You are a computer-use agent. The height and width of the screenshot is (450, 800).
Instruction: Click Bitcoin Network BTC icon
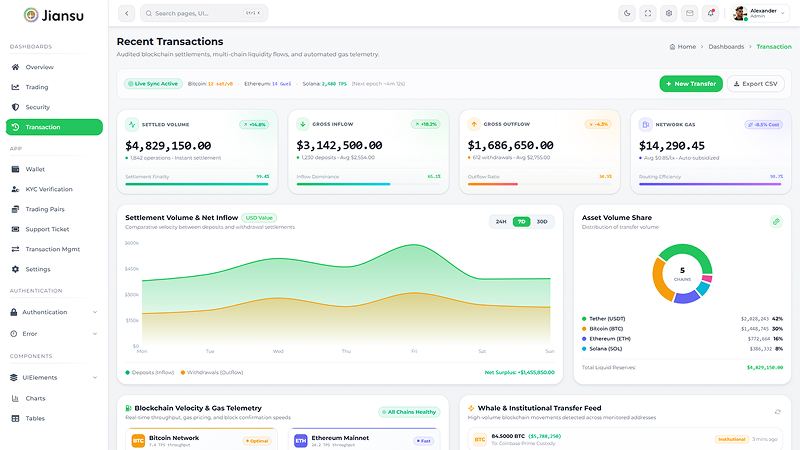pos(138,441)
